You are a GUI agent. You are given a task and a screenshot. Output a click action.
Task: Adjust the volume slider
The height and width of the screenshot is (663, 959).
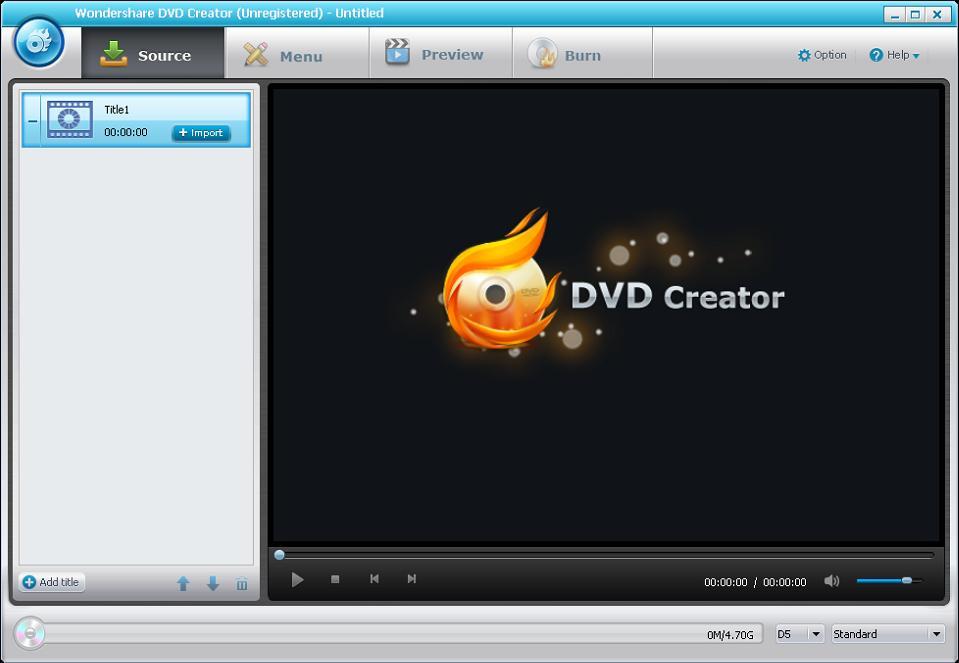pos(905,580)
